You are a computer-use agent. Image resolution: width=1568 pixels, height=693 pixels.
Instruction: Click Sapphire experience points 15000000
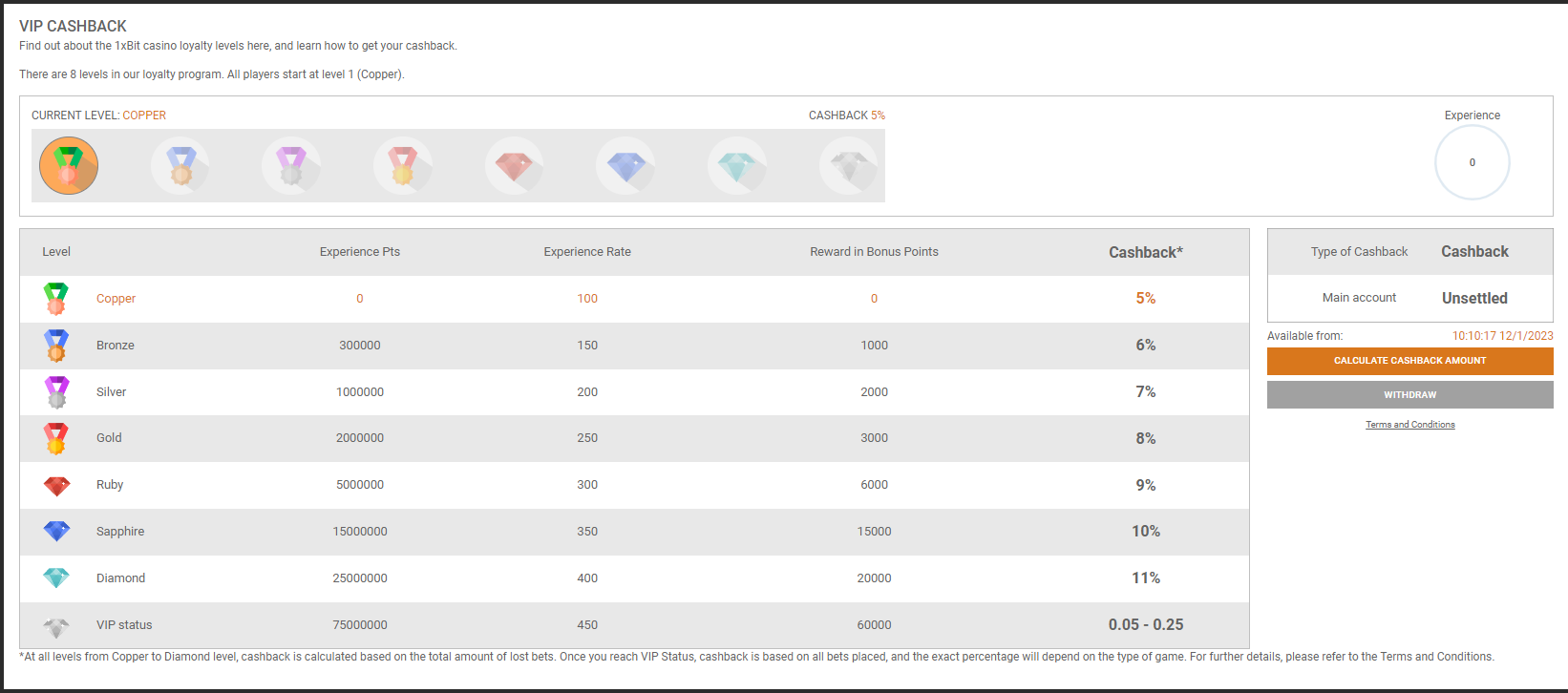pyautogui.click(x=360, y=532)
